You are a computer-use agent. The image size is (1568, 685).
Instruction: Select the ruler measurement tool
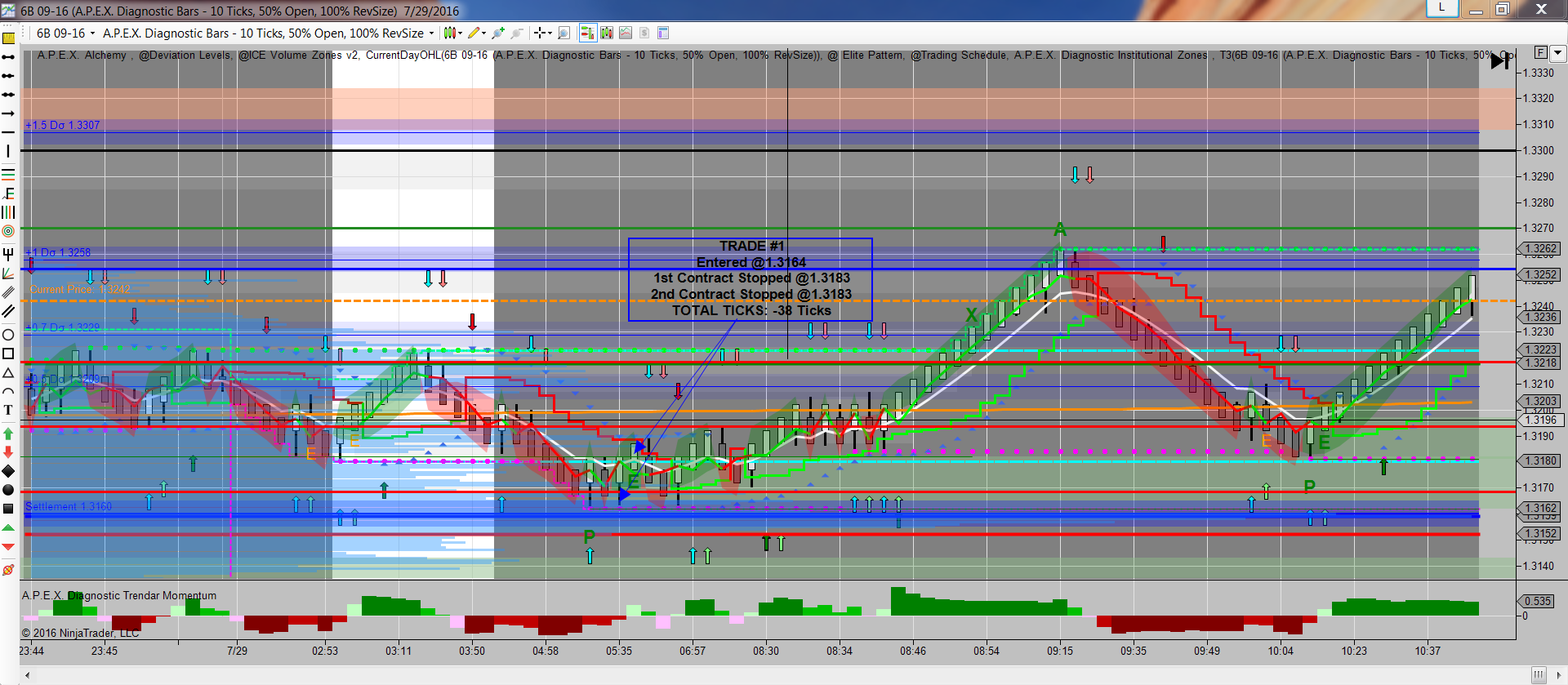(x=8, y=38)
